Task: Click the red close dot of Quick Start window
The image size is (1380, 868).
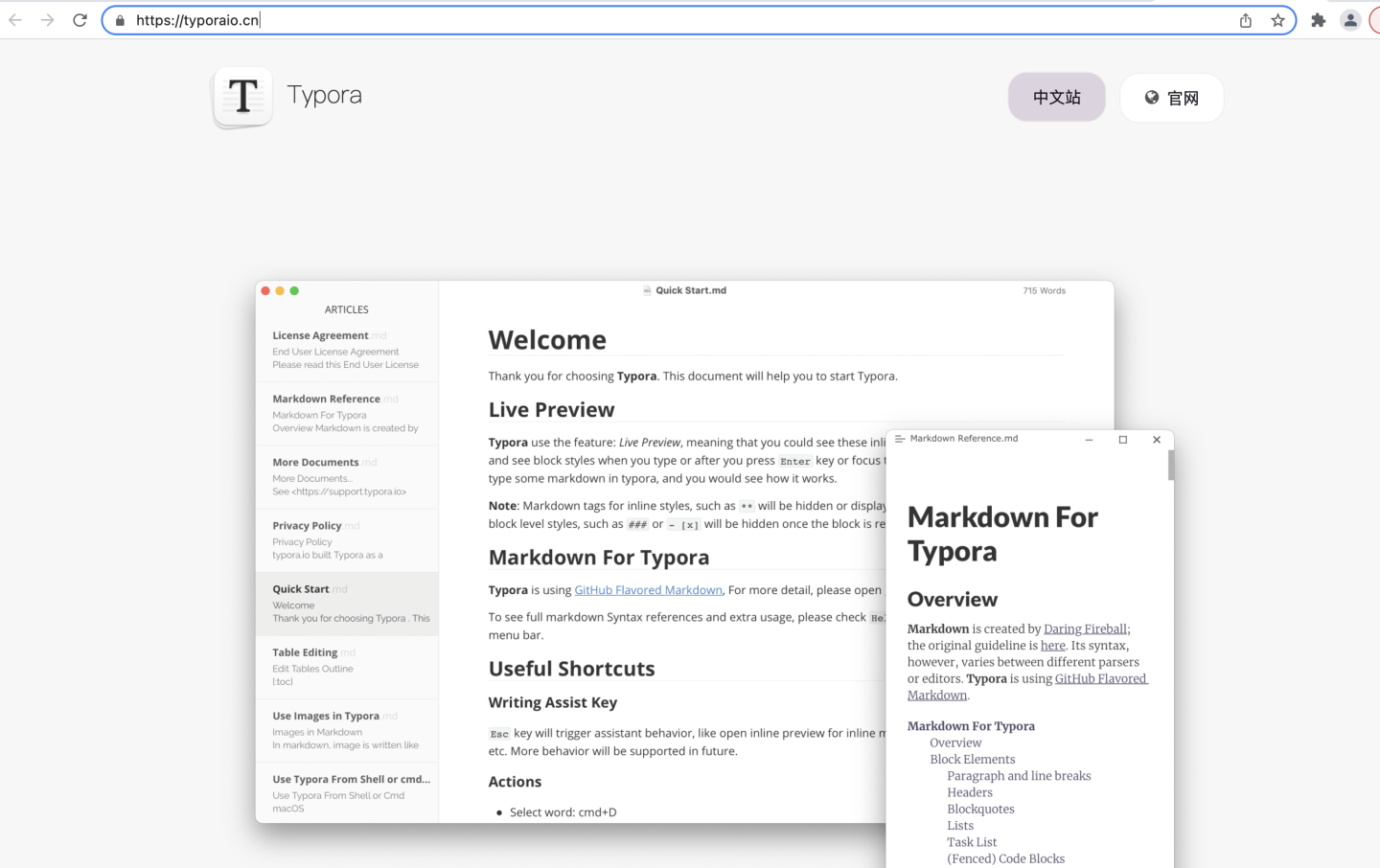Action: click(x=265, y=290)
